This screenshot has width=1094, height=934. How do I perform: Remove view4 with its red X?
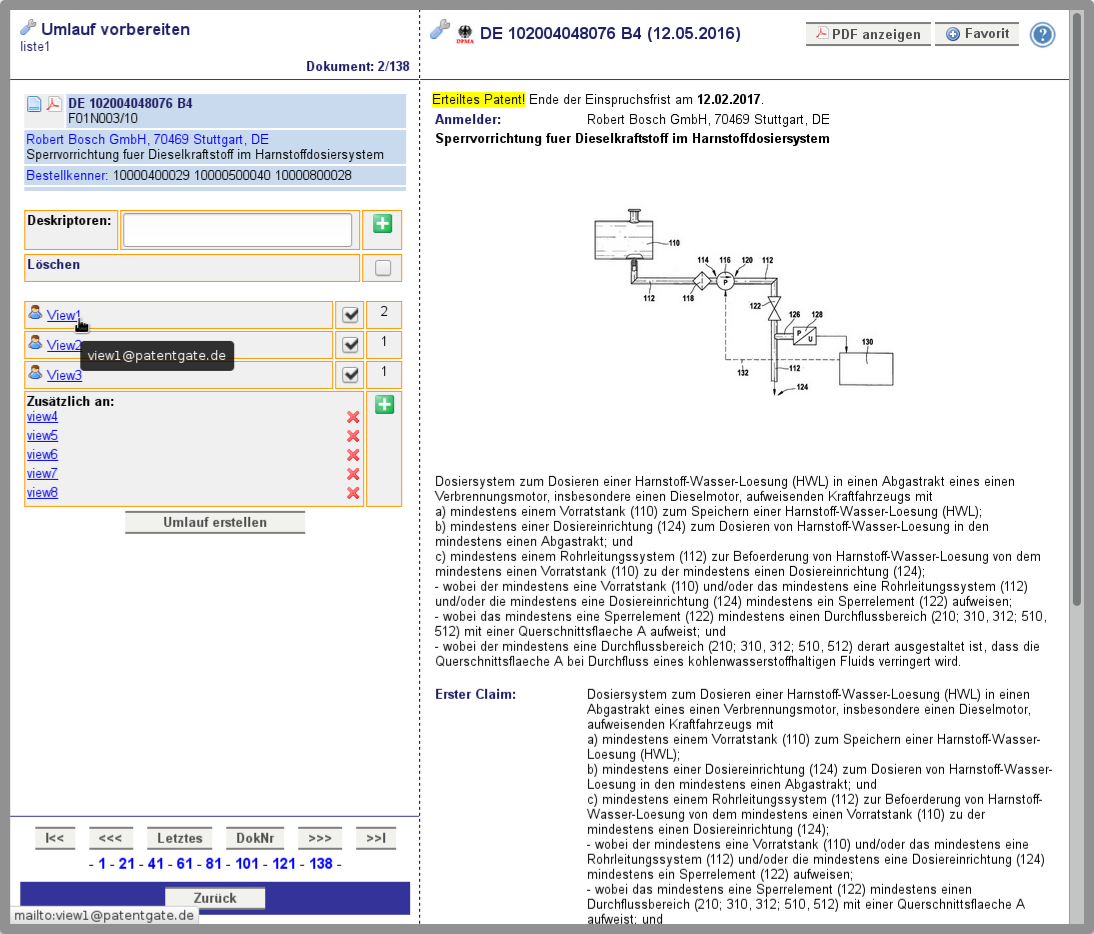pos(353,417)
